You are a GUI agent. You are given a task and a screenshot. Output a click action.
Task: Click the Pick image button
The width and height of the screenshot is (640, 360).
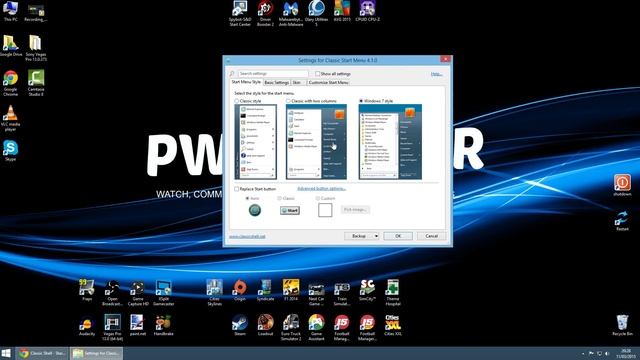tap(356, 209)
